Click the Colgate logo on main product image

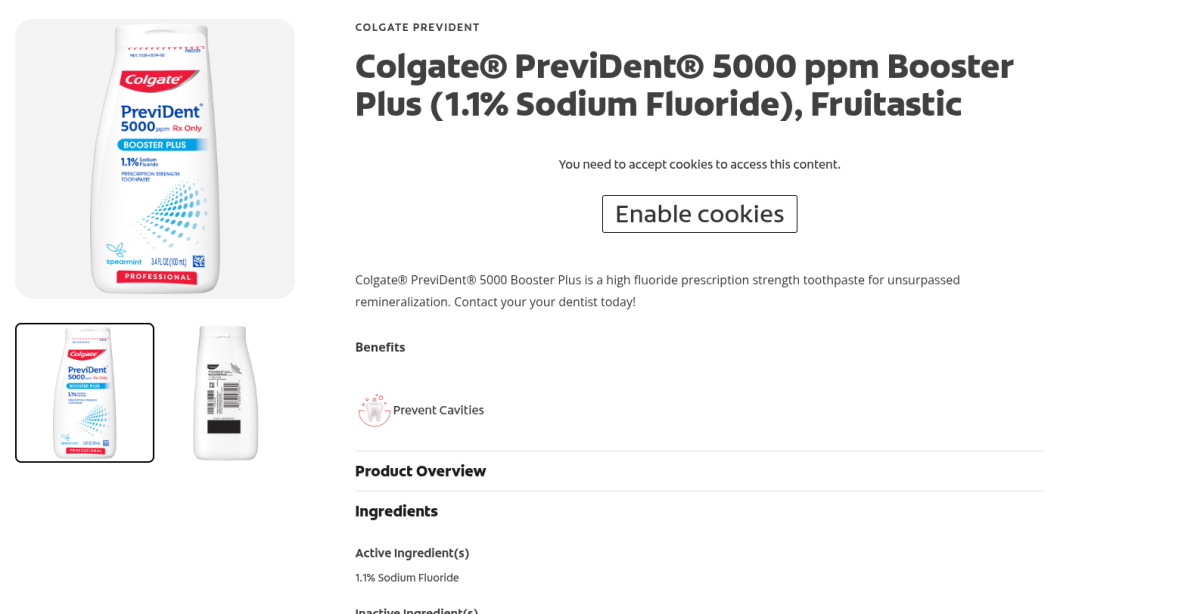pyautogui.click(x=151, y=79)
